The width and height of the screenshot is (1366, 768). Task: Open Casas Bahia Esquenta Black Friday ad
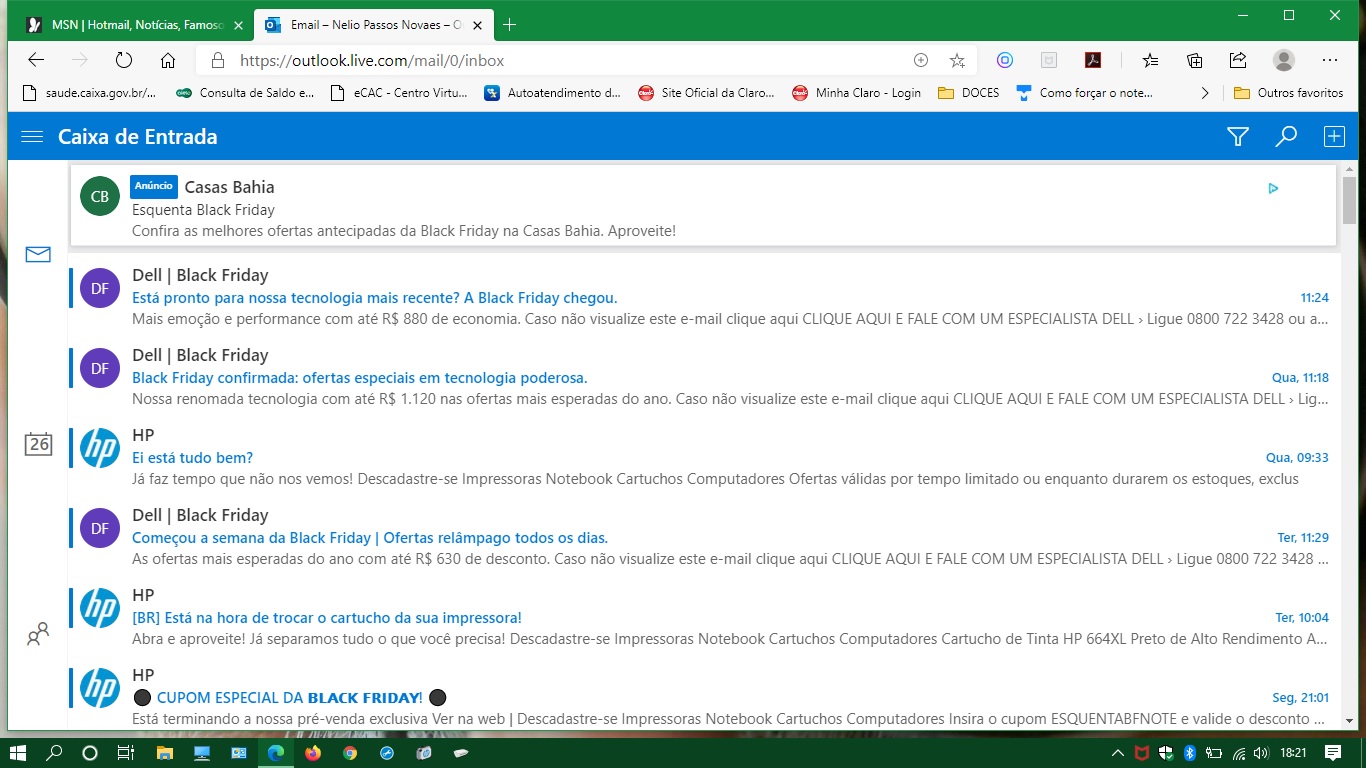(x=703, y=206)
